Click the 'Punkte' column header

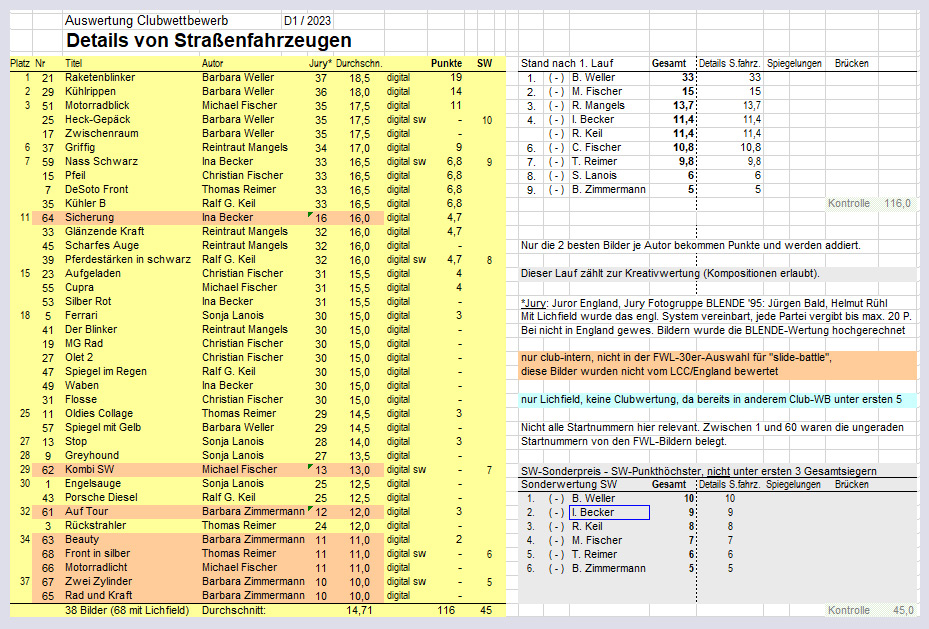click(446, 63)
